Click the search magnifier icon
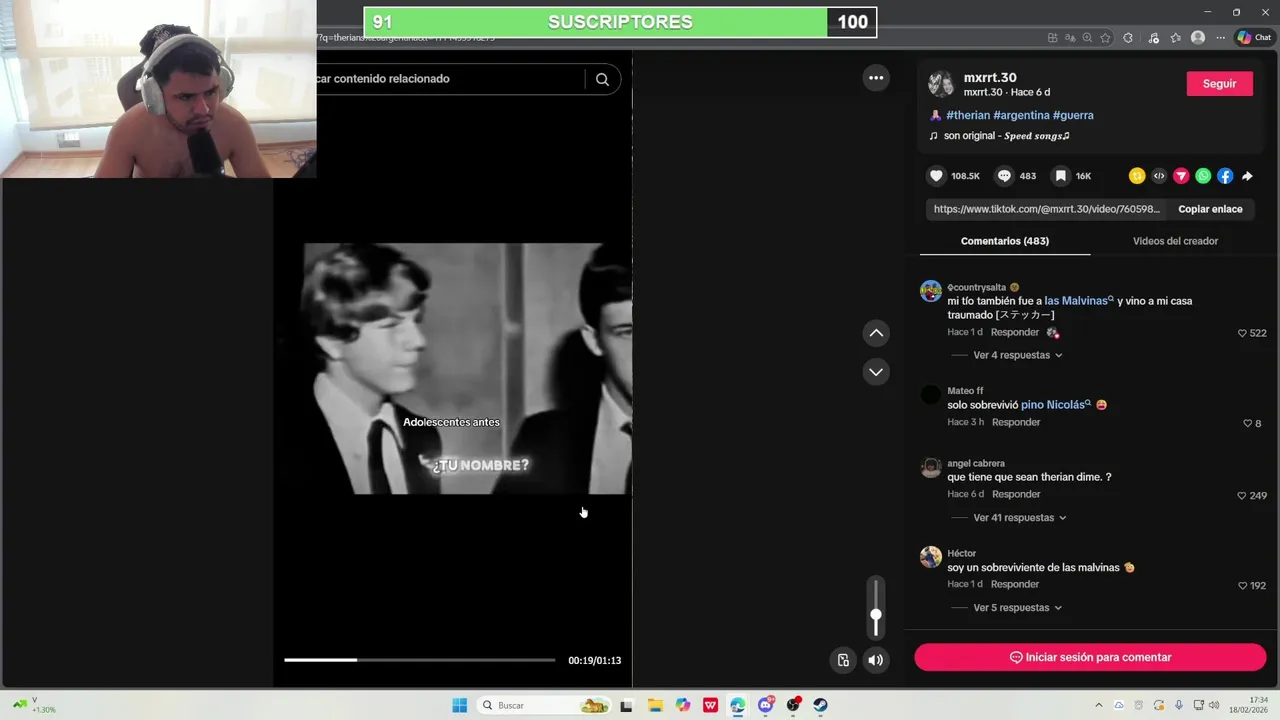 602,79
